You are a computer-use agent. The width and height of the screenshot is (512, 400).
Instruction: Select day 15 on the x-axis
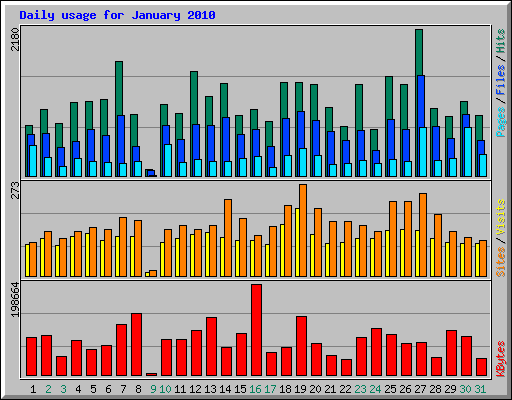coord(240,389)
